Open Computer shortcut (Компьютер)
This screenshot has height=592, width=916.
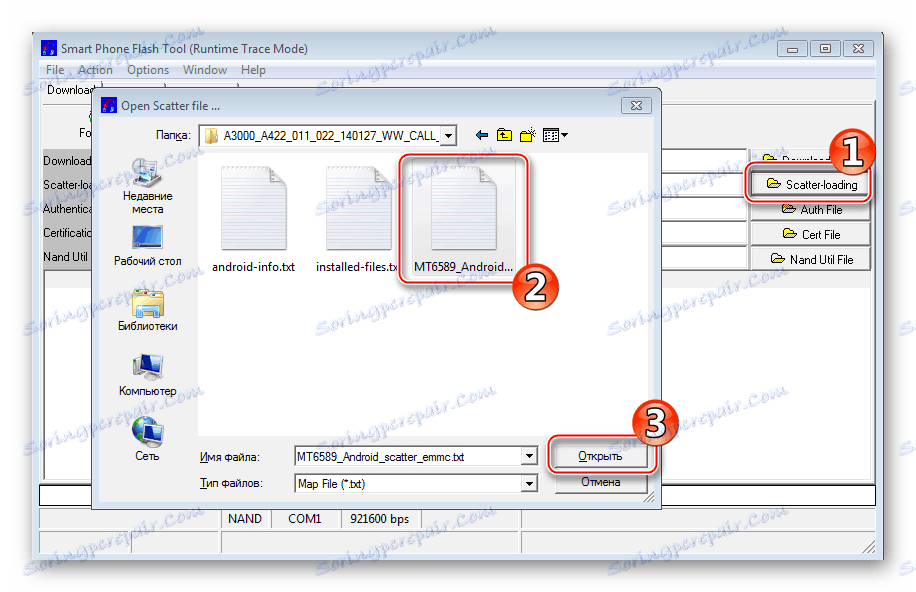(x=147, y=376)
